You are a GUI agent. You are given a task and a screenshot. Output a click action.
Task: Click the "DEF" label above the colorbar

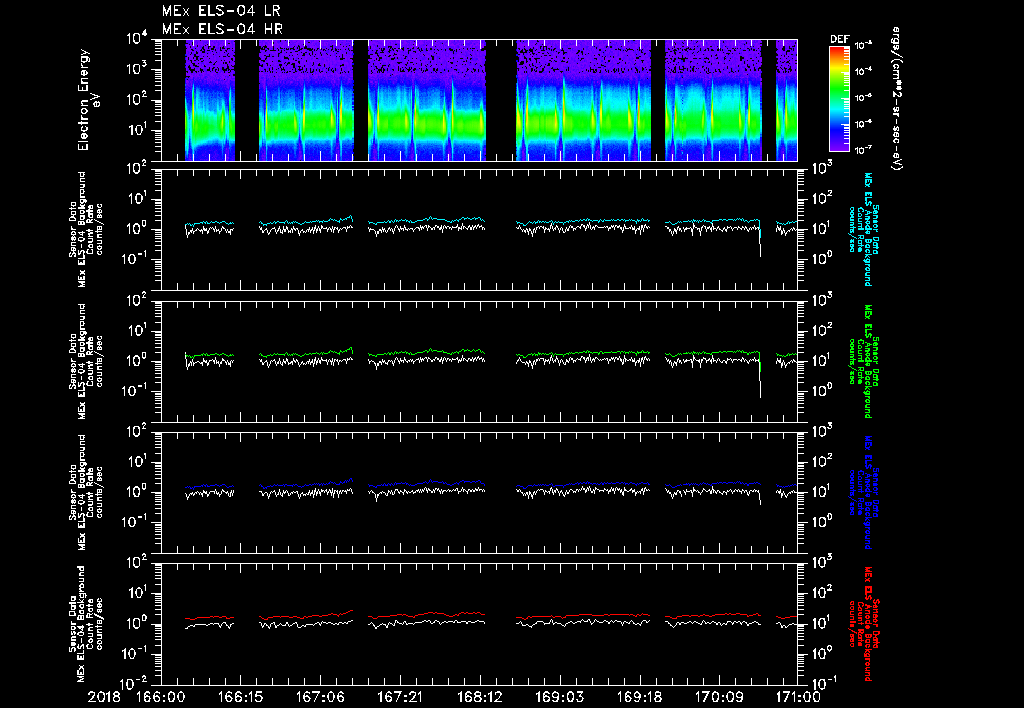(840, 39)
